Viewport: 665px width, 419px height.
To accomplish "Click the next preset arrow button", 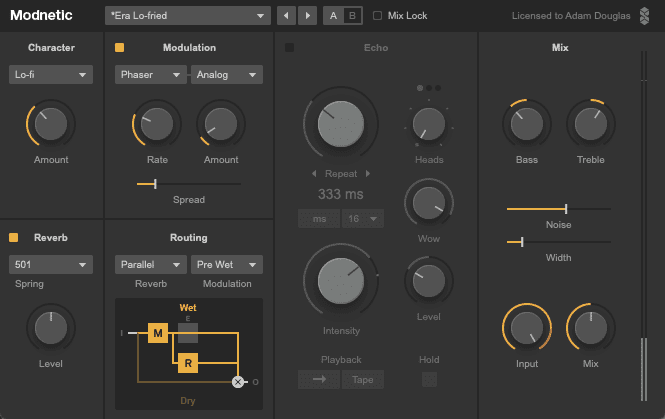I will pos(307,16).
